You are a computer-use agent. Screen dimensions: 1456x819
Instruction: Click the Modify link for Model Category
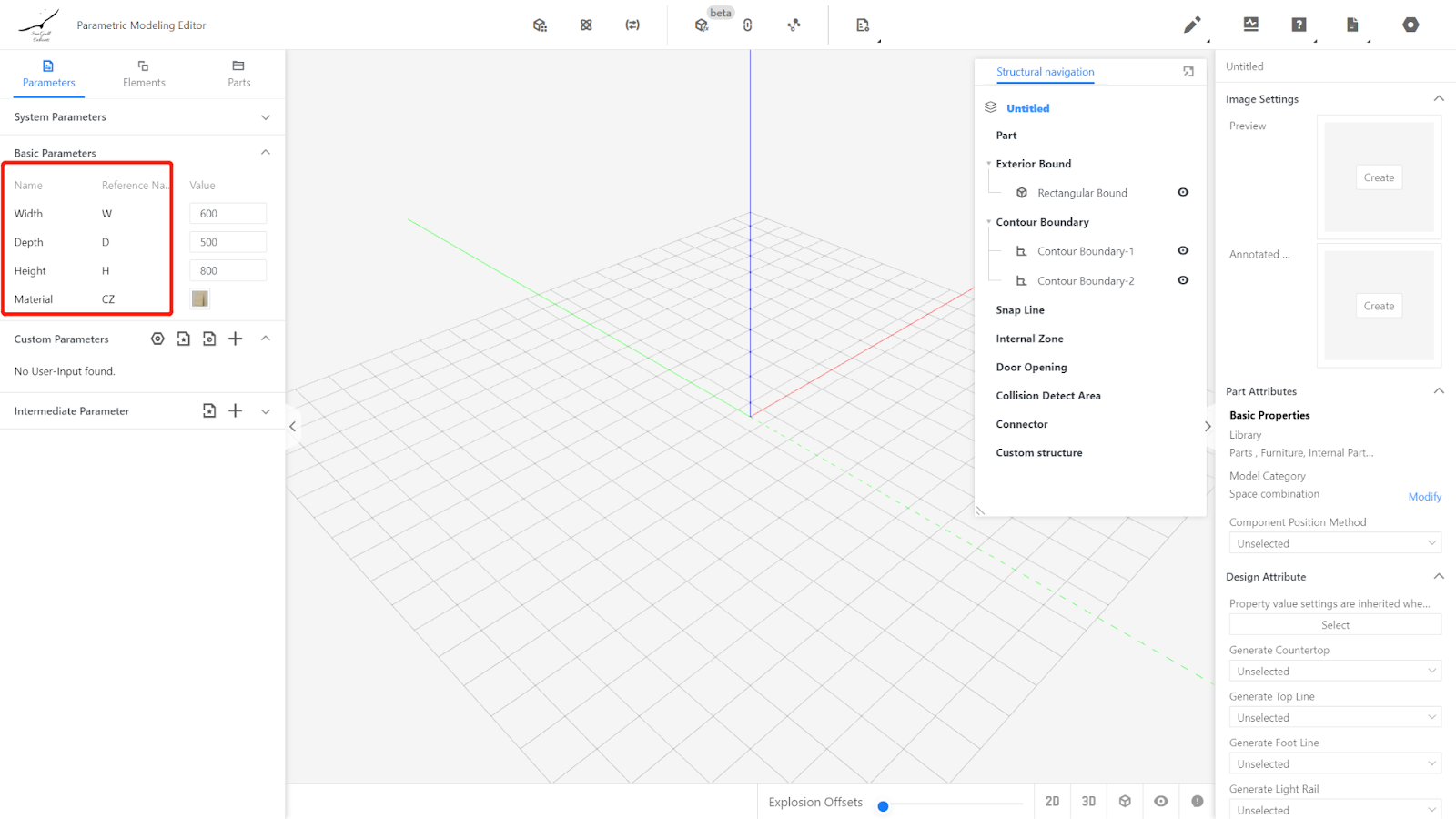(1424, 497)
